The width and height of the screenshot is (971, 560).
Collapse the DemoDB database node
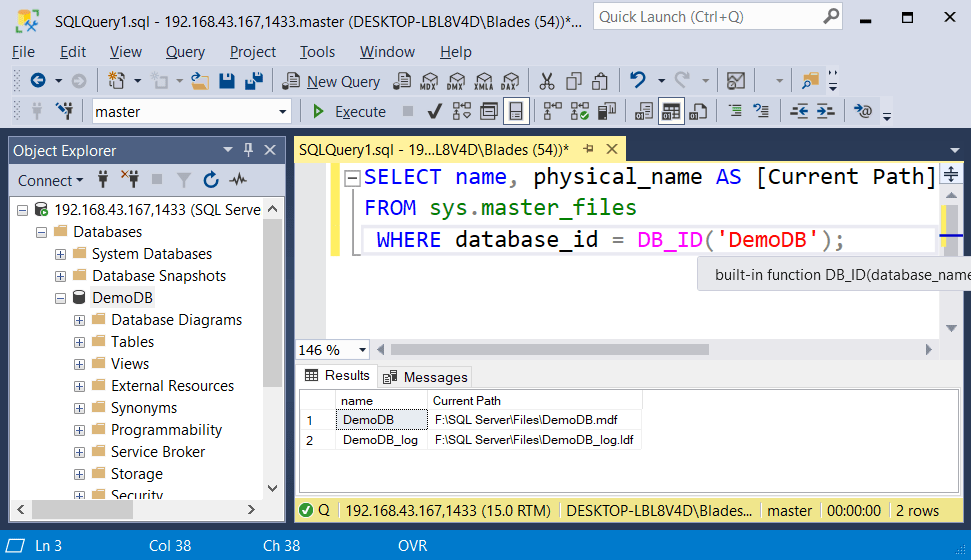(60, 298)
